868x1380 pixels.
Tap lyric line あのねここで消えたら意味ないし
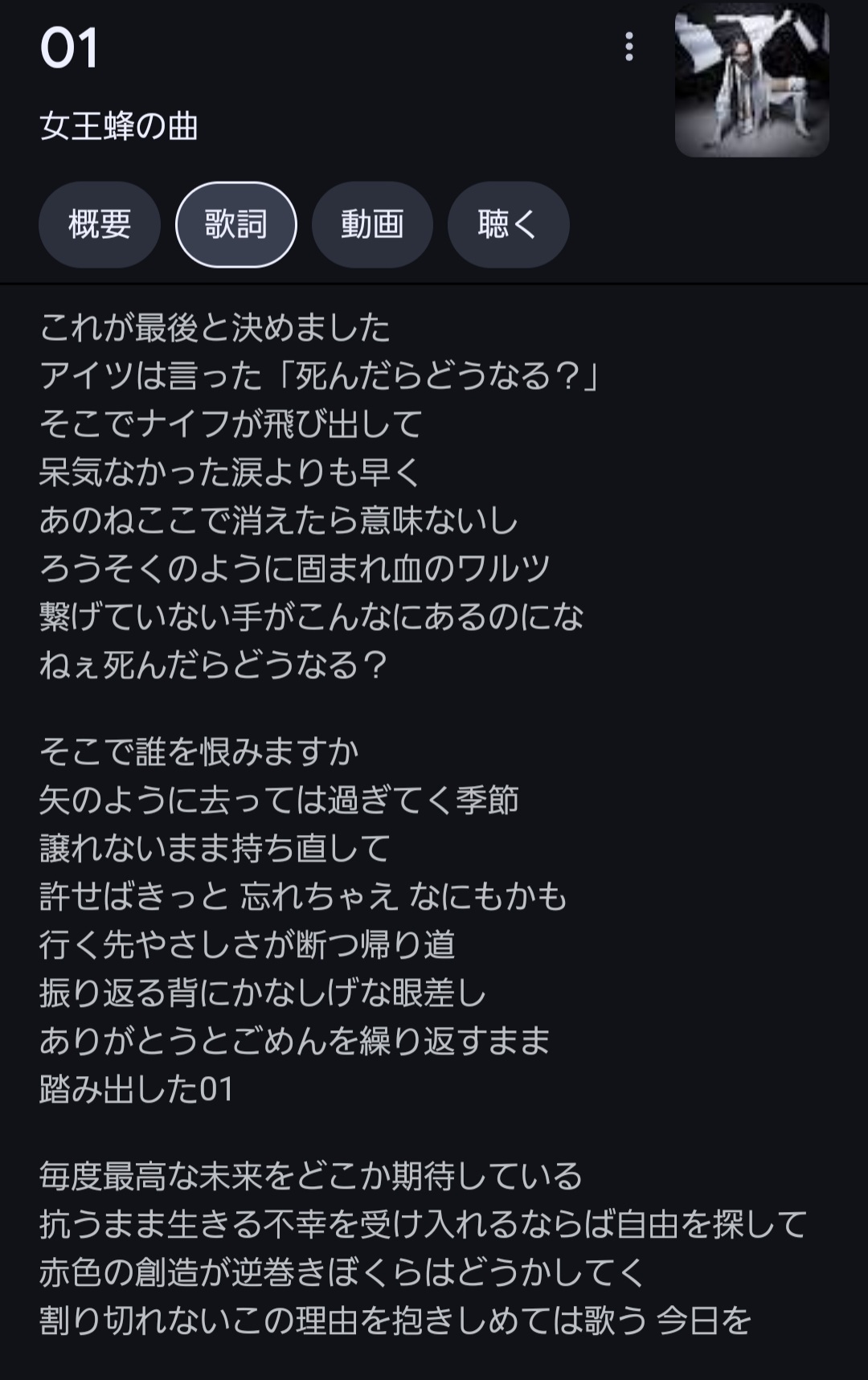[x=279, y=520]
